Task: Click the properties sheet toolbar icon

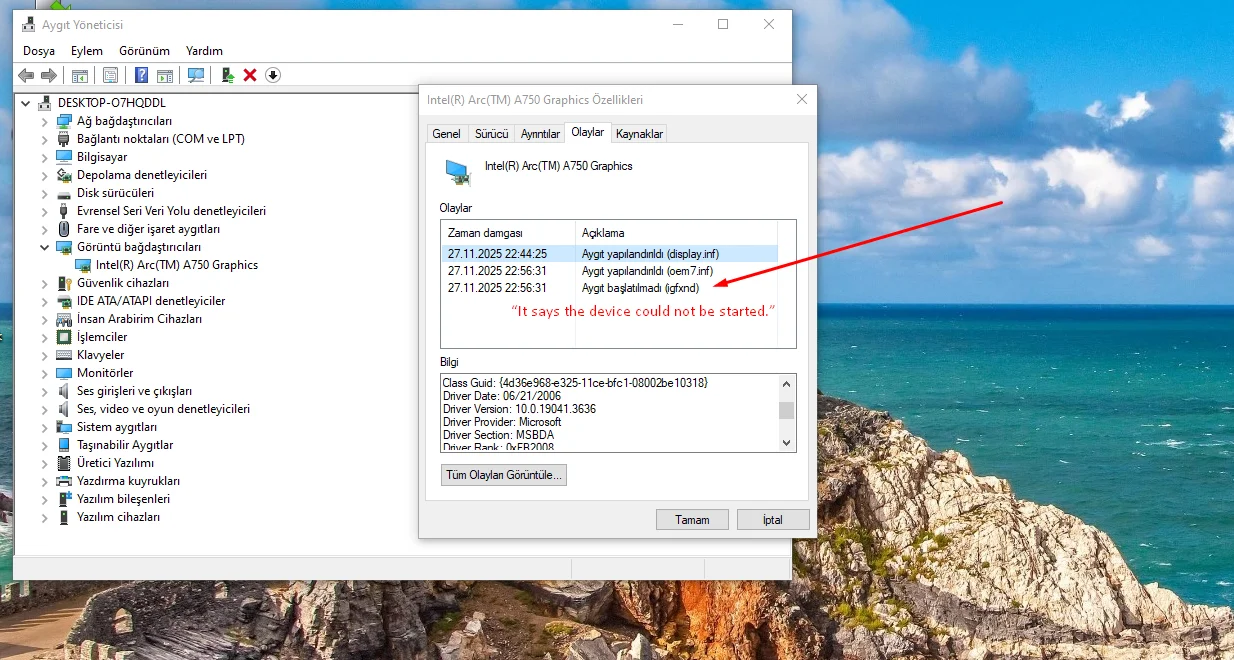Action: coord(110,75)
